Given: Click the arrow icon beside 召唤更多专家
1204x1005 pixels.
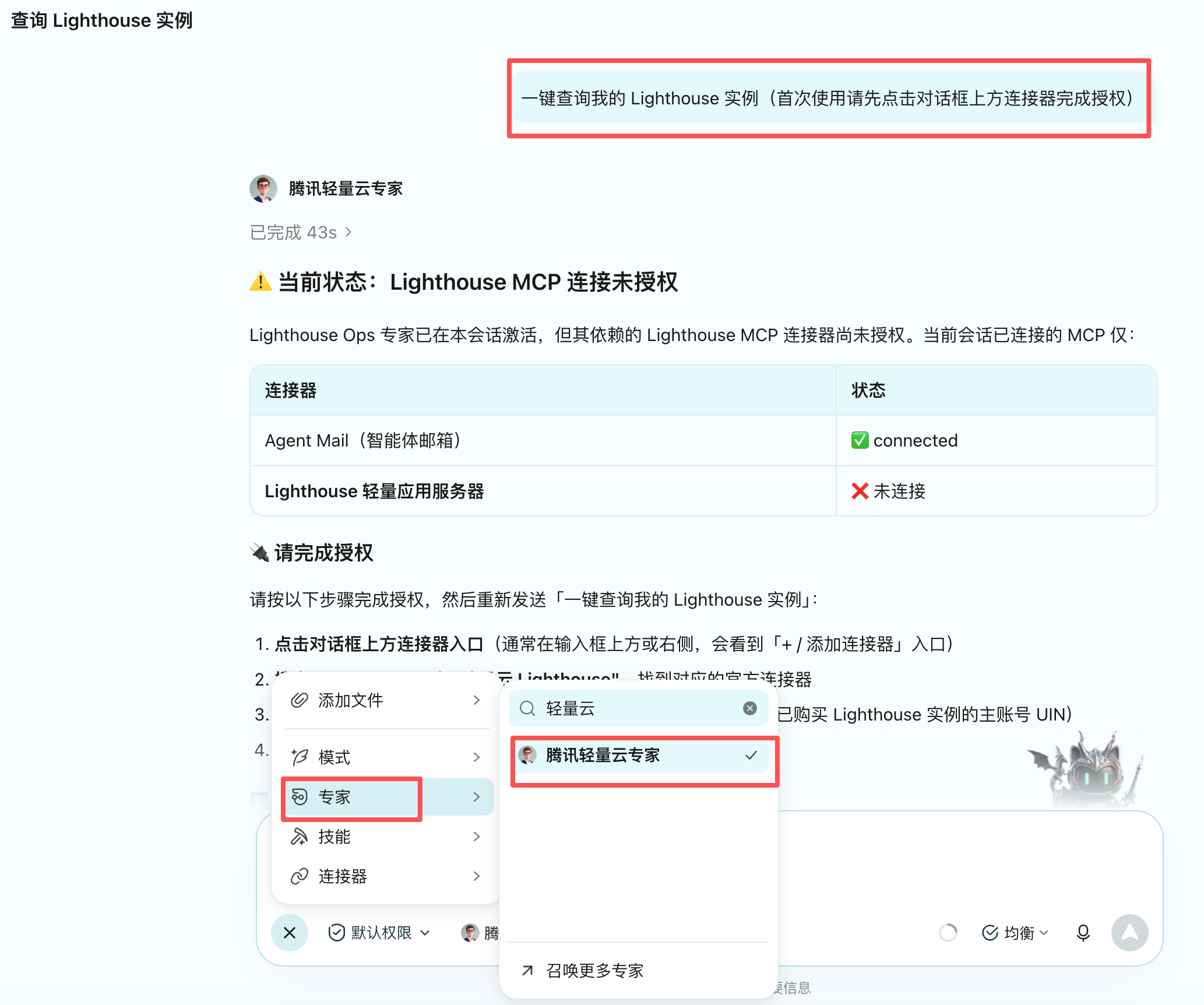Looking at the screenshot, I should 527,971.
